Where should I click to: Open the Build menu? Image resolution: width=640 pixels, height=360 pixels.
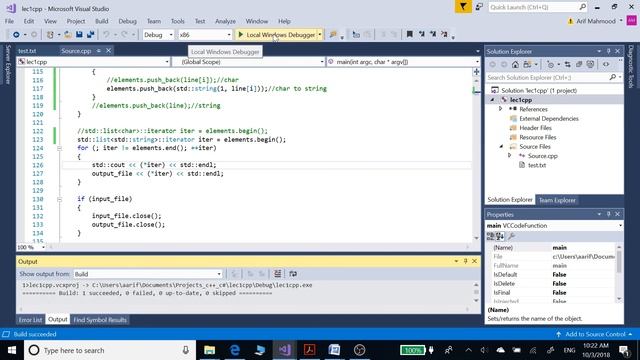pyautogui.click(x=102, y=21)
